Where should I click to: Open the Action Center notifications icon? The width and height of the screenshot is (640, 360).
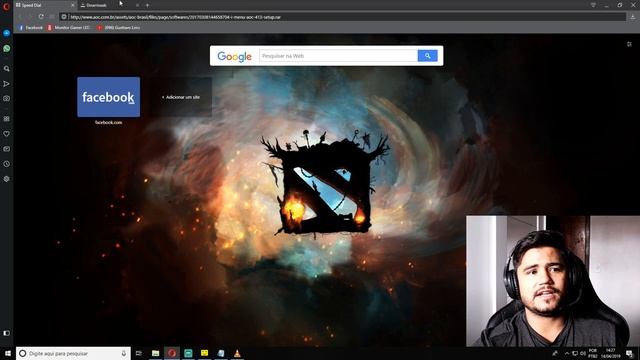coord(629,353)
